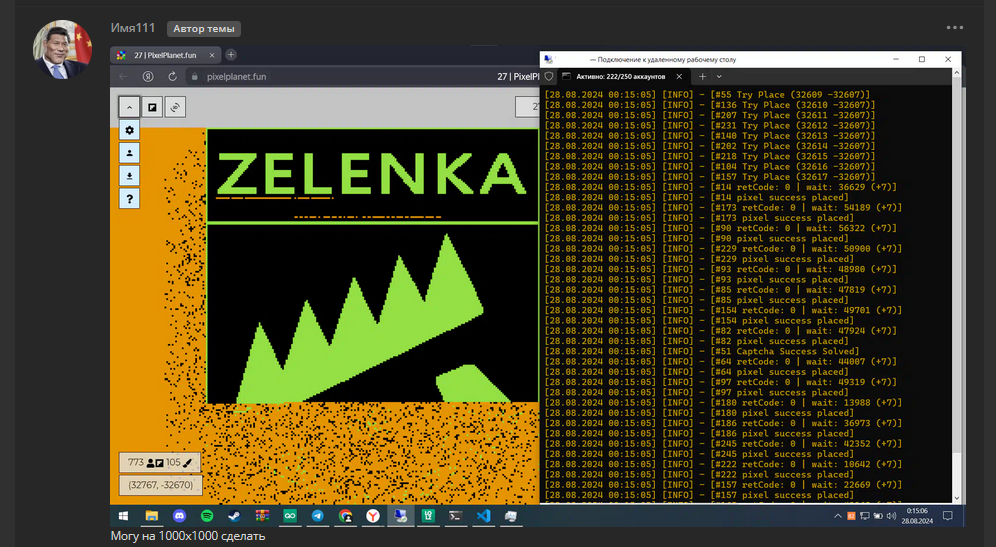This screenshot has width=996, height=547.
Task: Click the remote desktop window title icon
Action: coord(549,59)
